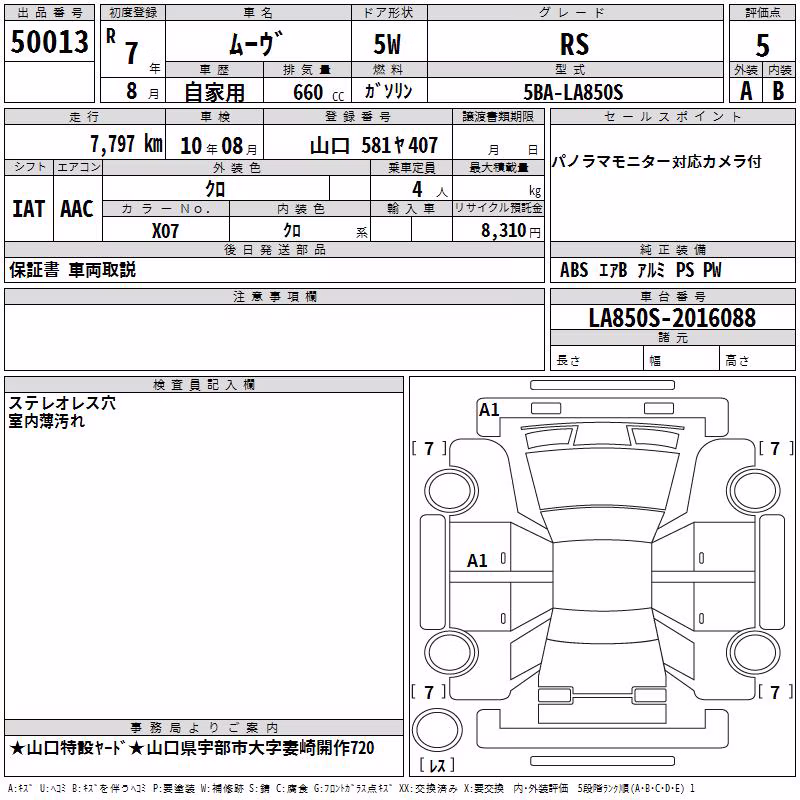The width and height of the screenshot is (800, 800).
Task: Select the car name ムーヴ
Action: tap(256, 43)
